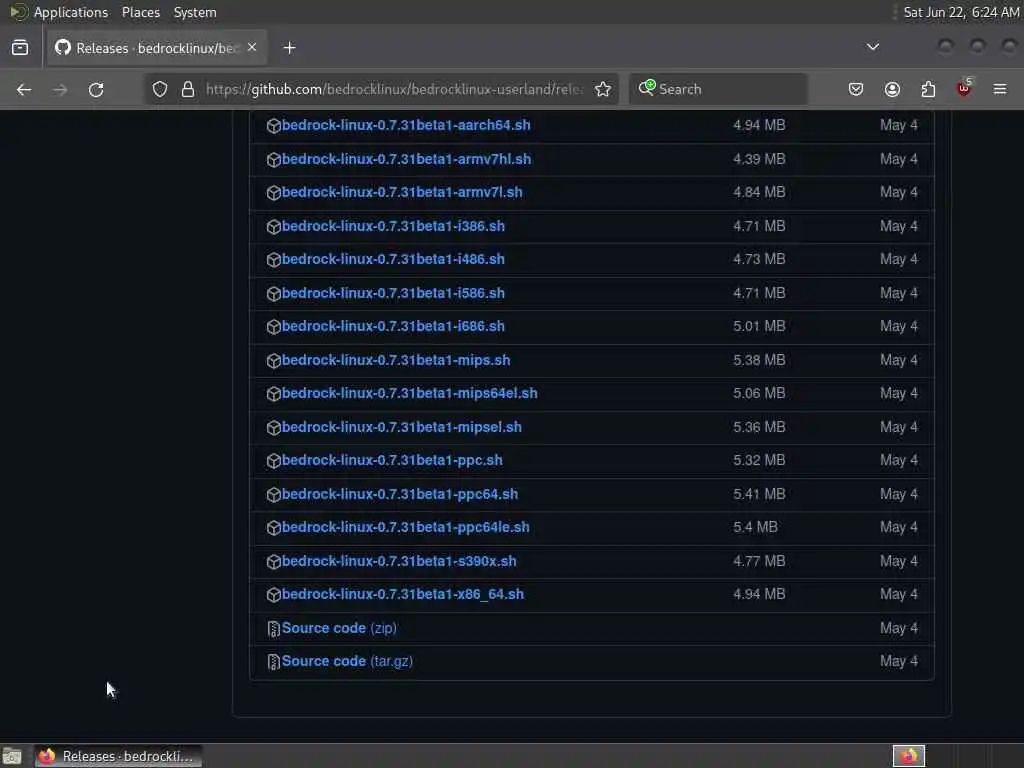Click package icon beside x86_64.sh

pyautogui.click(x=274, y=595)
